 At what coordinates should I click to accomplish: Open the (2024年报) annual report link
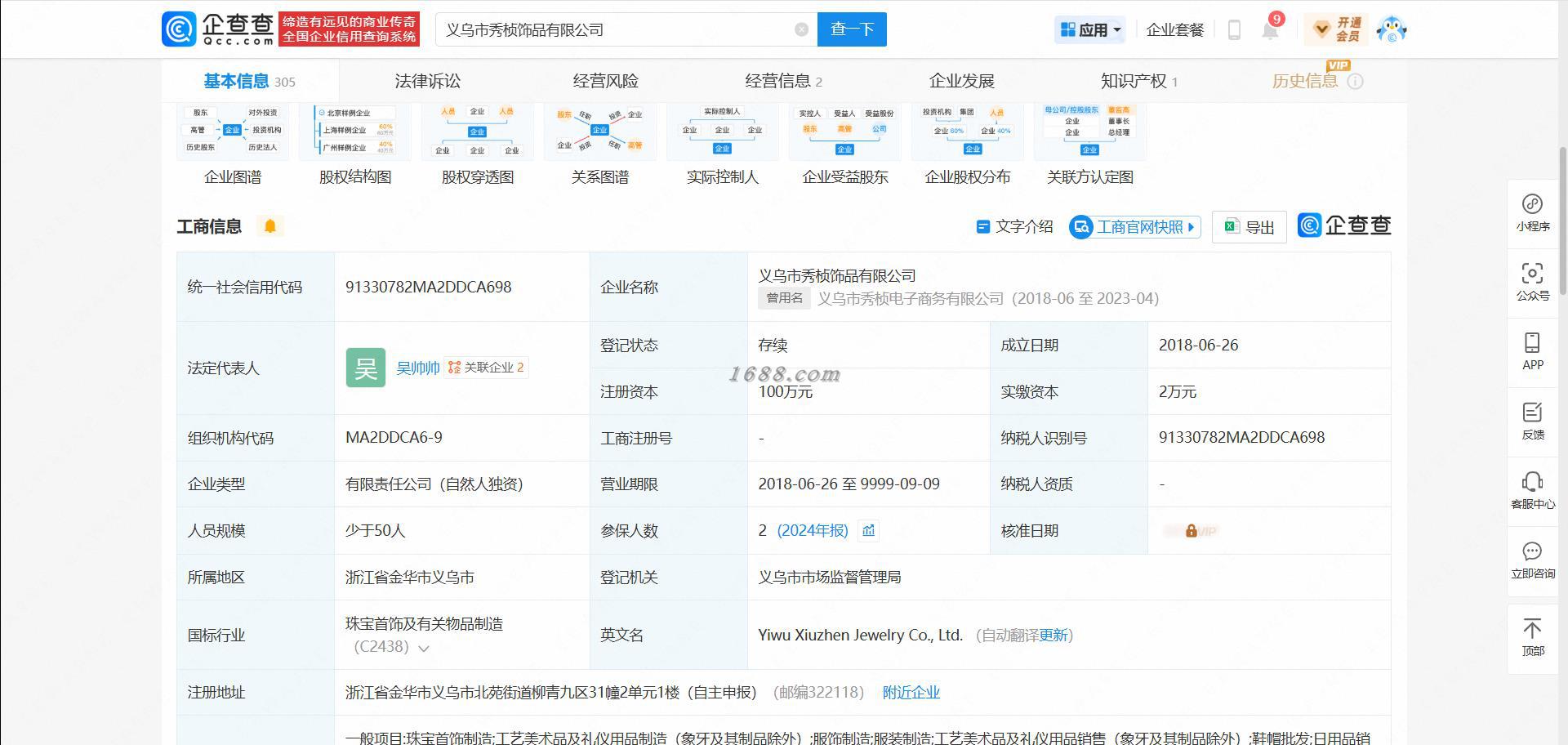813,530
